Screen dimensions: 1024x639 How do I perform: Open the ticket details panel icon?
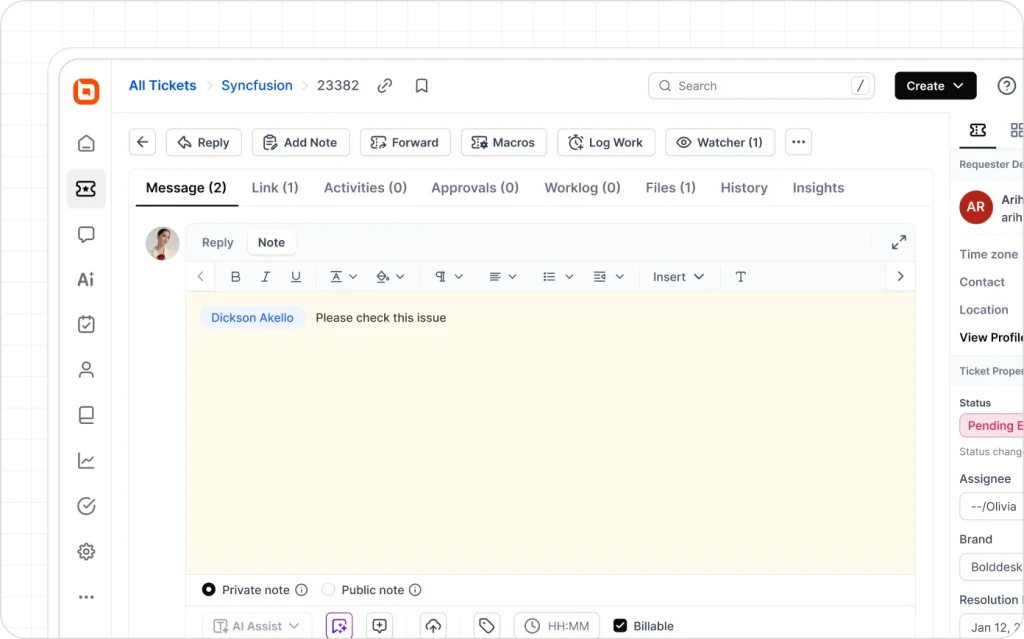pos(978,130)
